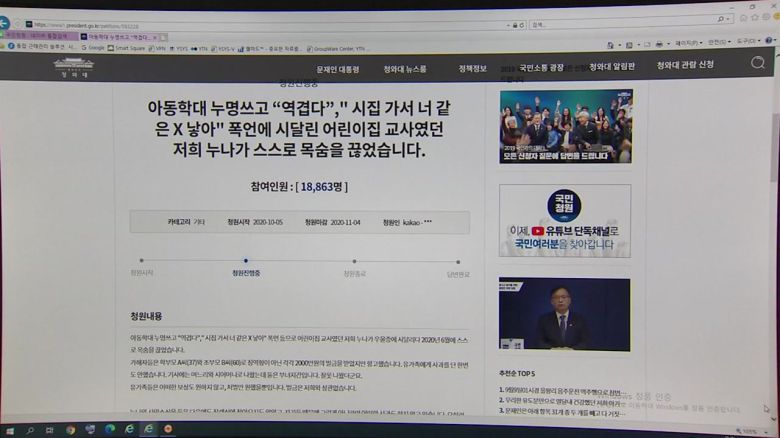Open 문재인 대통령 menu
This screenshot has height=438, width=780.
[x=338, y=69]
